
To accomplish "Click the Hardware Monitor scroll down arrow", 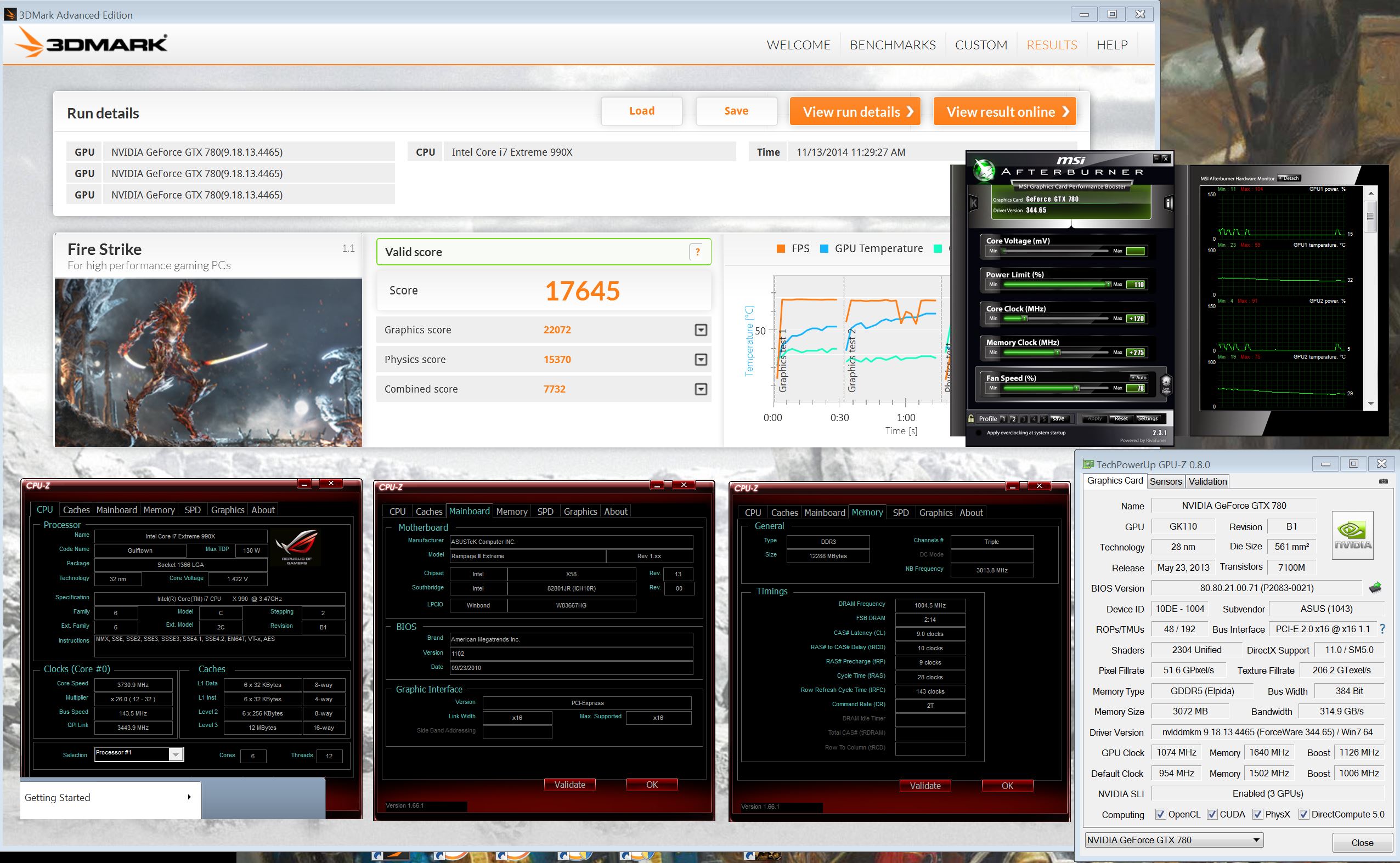I will coord(1371,404).
